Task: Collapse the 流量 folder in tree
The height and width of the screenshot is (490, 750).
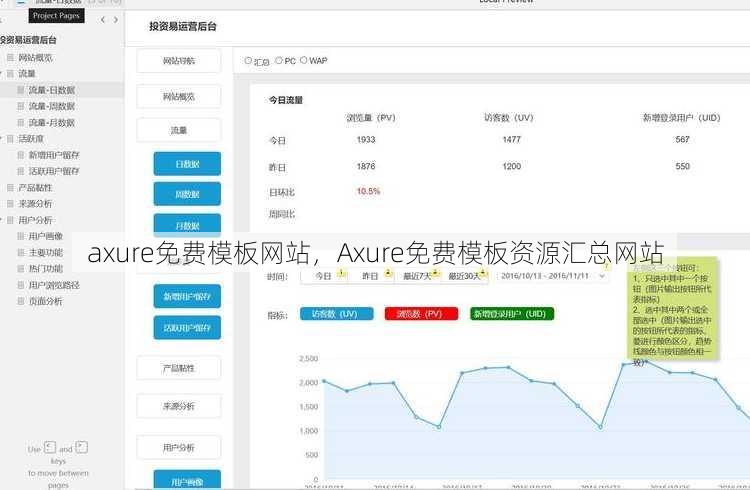Action: [x=1, y=73]
